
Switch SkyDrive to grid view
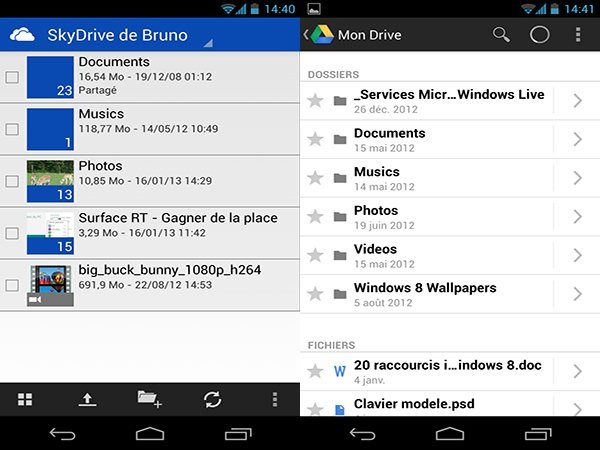(x=25, y=399)
